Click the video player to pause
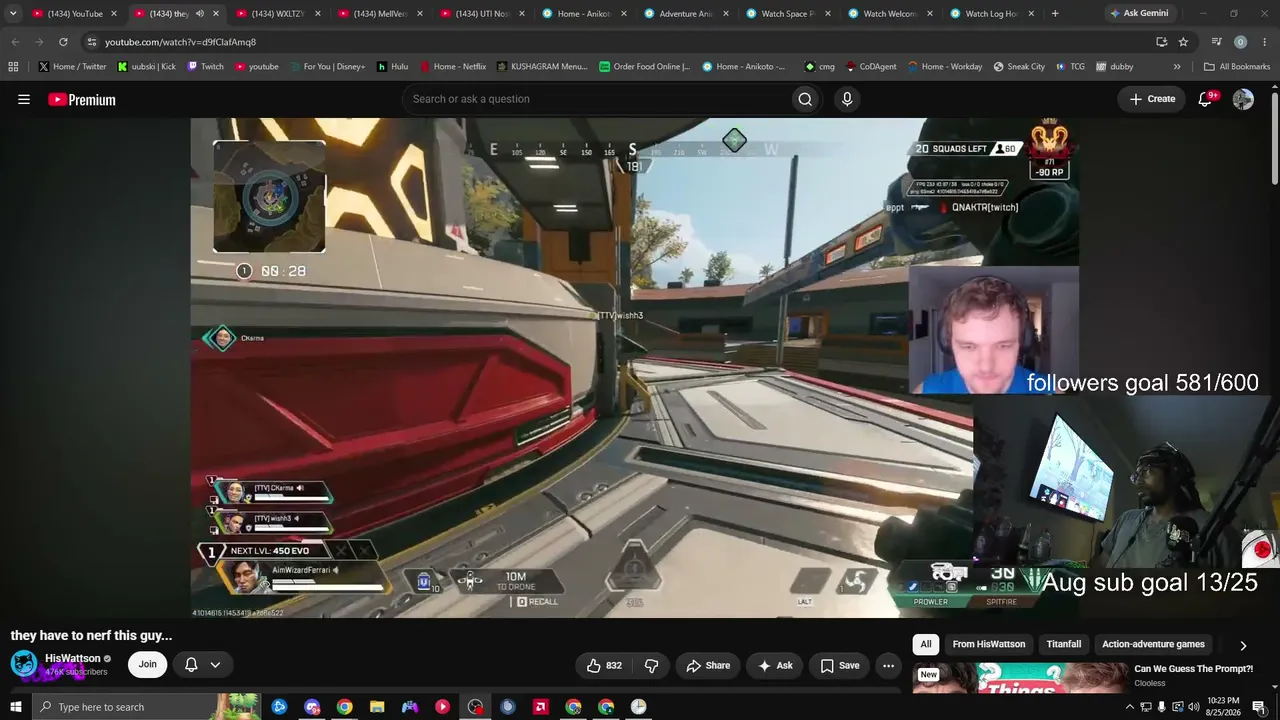 tap(635, 368)
